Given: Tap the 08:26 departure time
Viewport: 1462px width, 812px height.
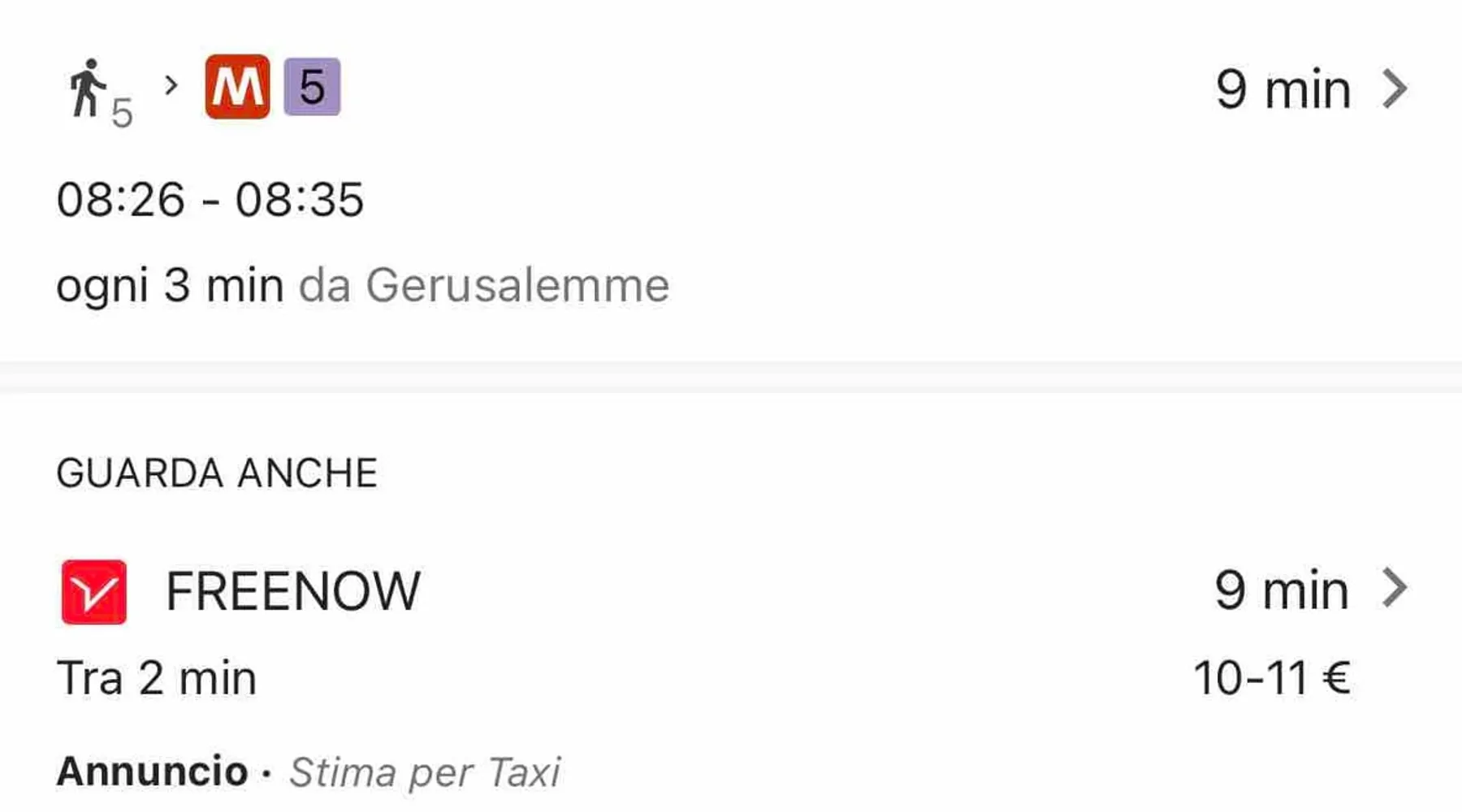Looking at the screenshot, I should click(121, 200).
